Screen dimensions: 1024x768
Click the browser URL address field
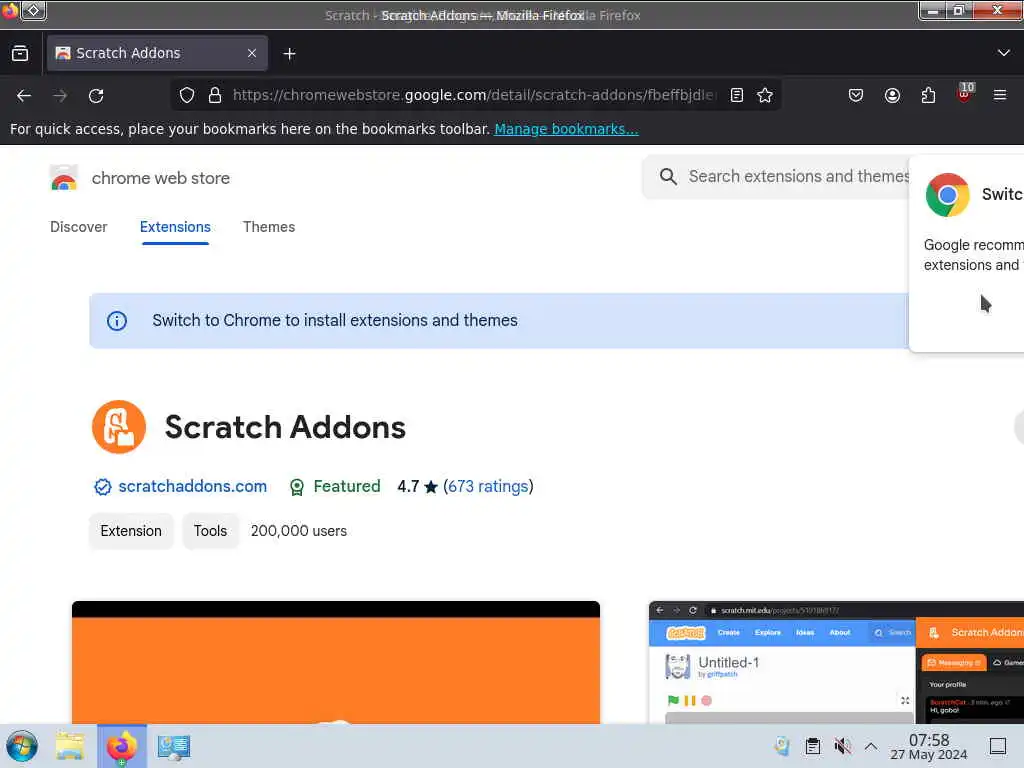tap(474, 95)
